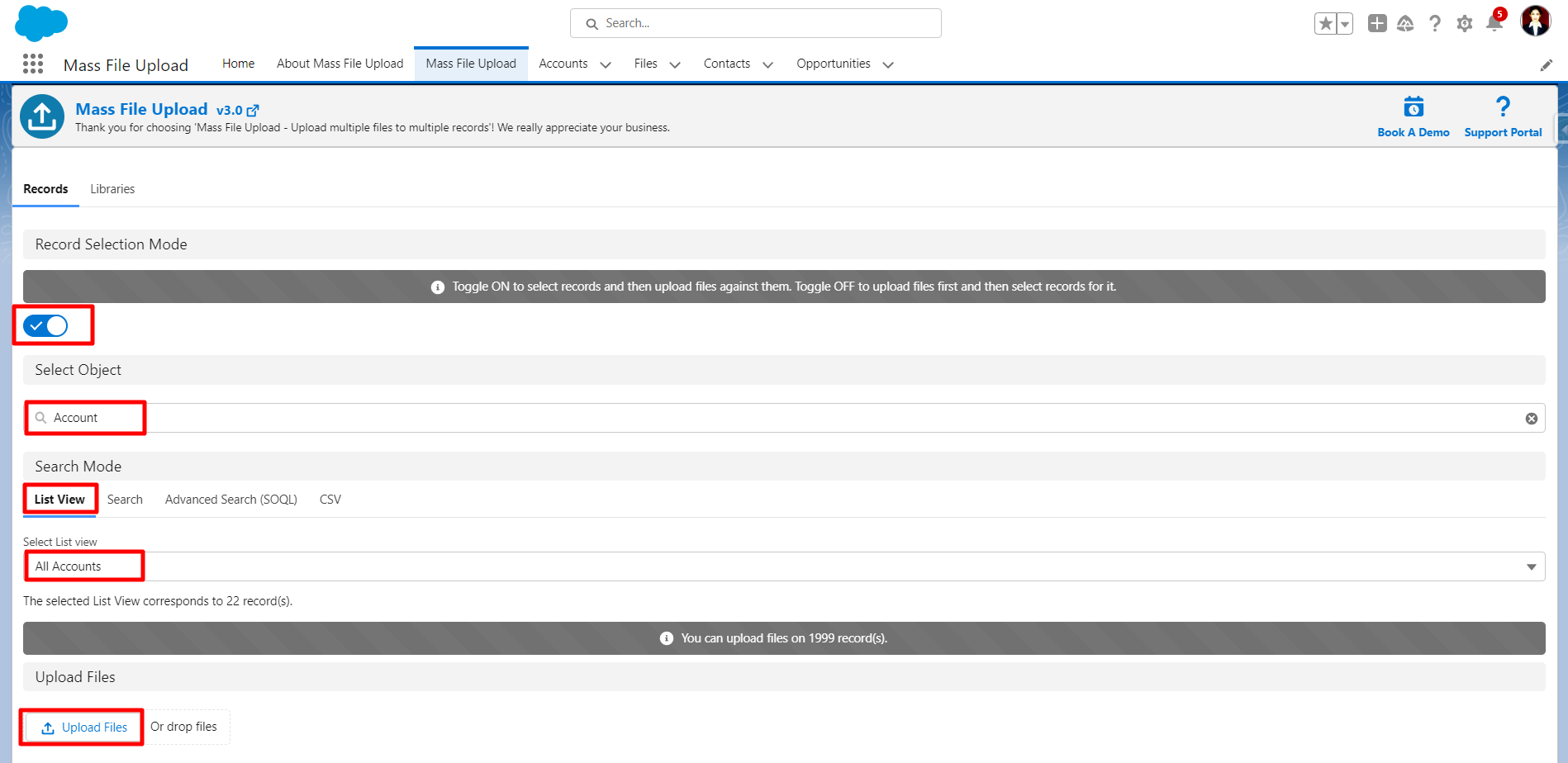Open the Global Actions plus icon
The image size is (1568, 763).
point(1376,23)
